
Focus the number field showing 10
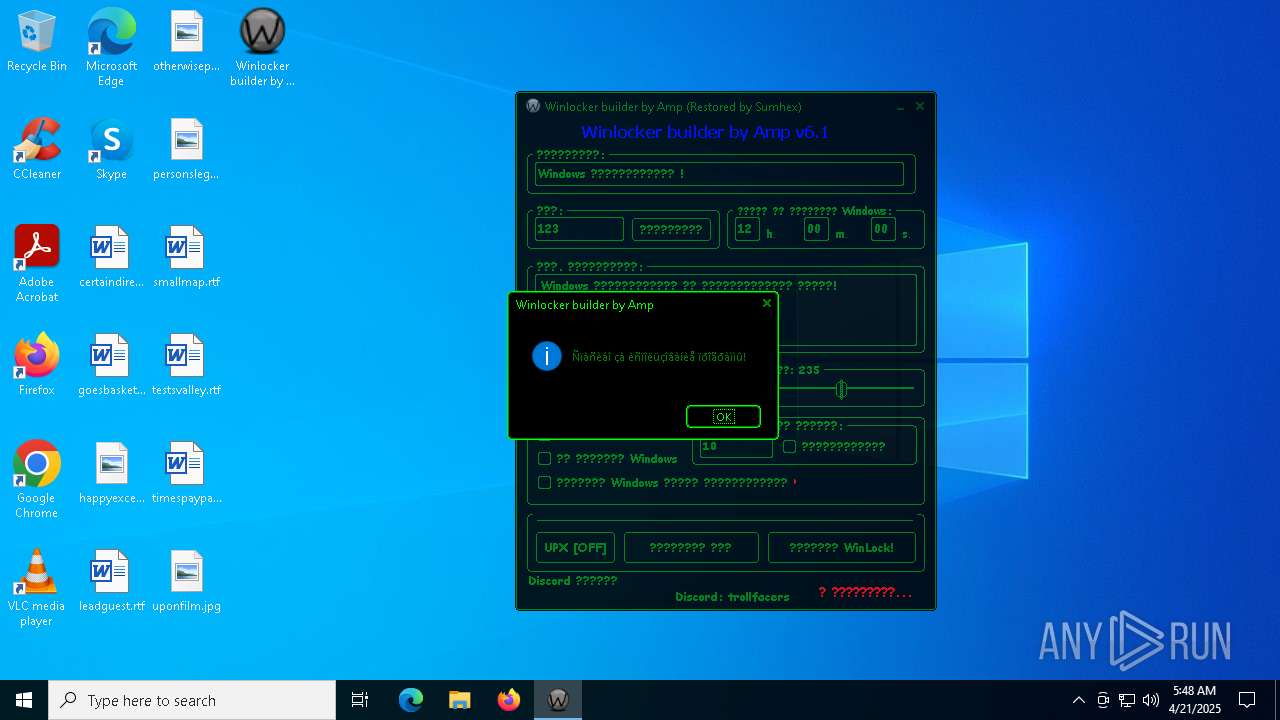pyautogui.click(x=736, y=447)
